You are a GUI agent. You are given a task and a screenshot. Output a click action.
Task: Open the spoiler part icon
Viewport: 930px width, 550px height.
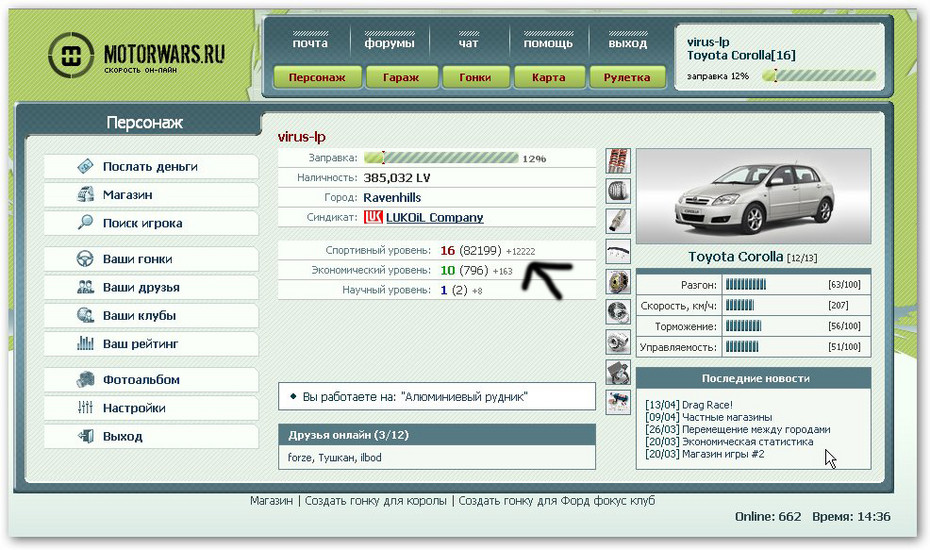[617, 252]
